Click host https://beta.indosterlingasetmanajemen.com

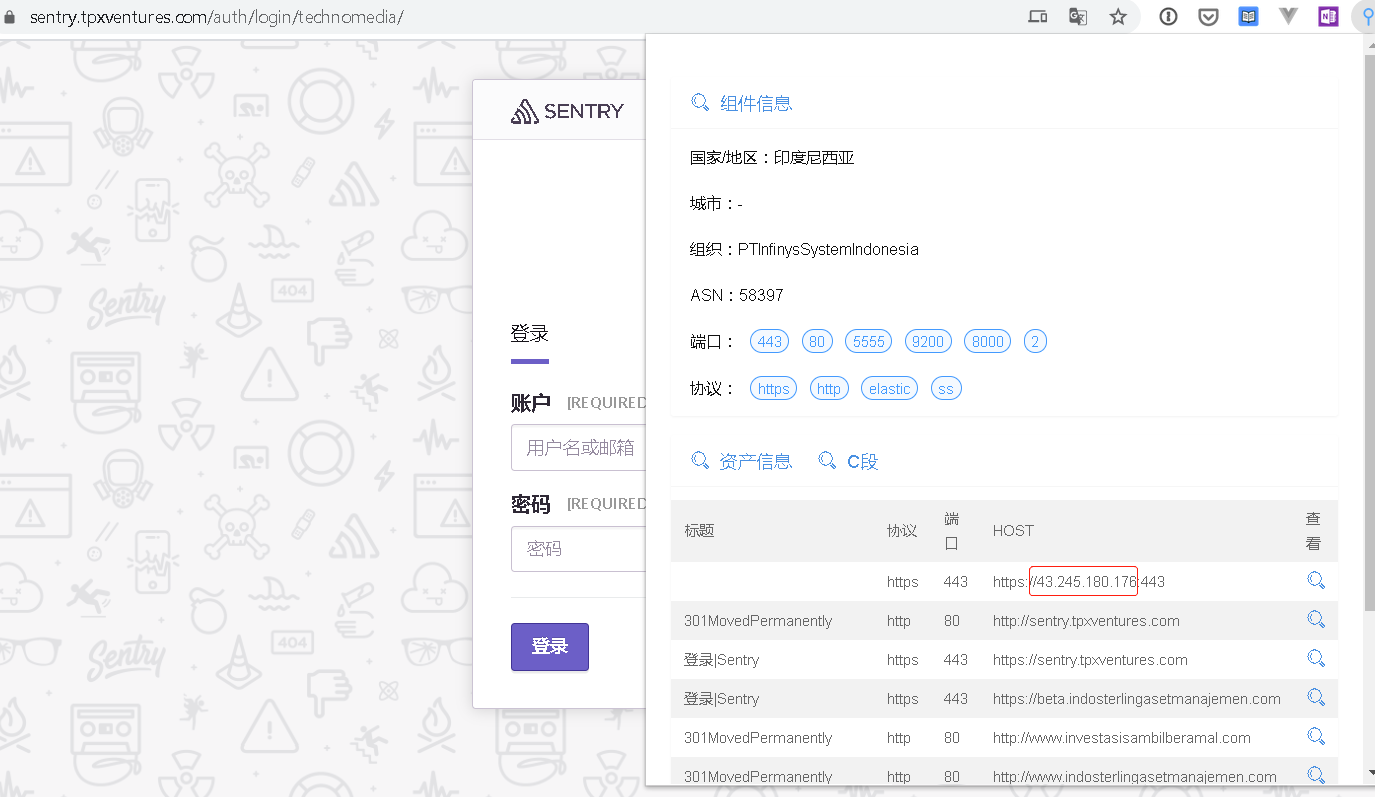coord(1137,699)
